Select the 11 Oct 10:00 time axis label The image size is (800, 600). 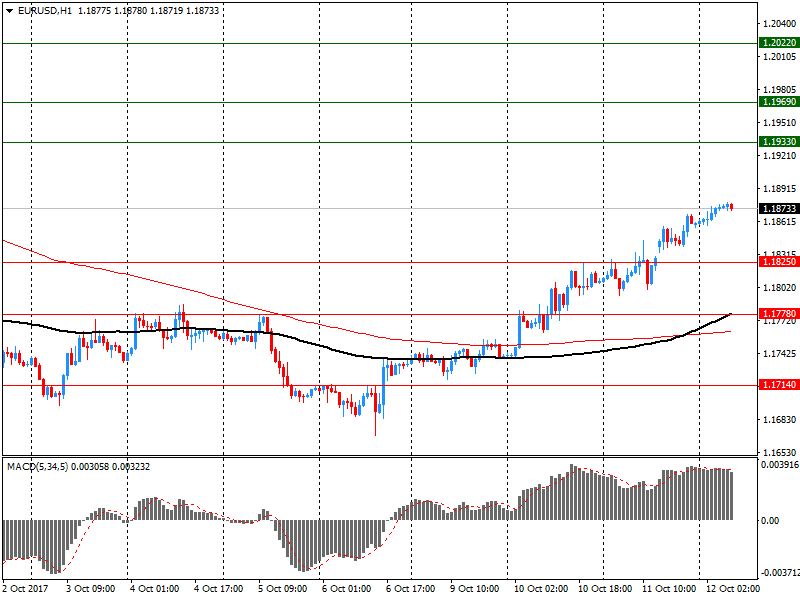pyautogui.click(x=669, y=589)
